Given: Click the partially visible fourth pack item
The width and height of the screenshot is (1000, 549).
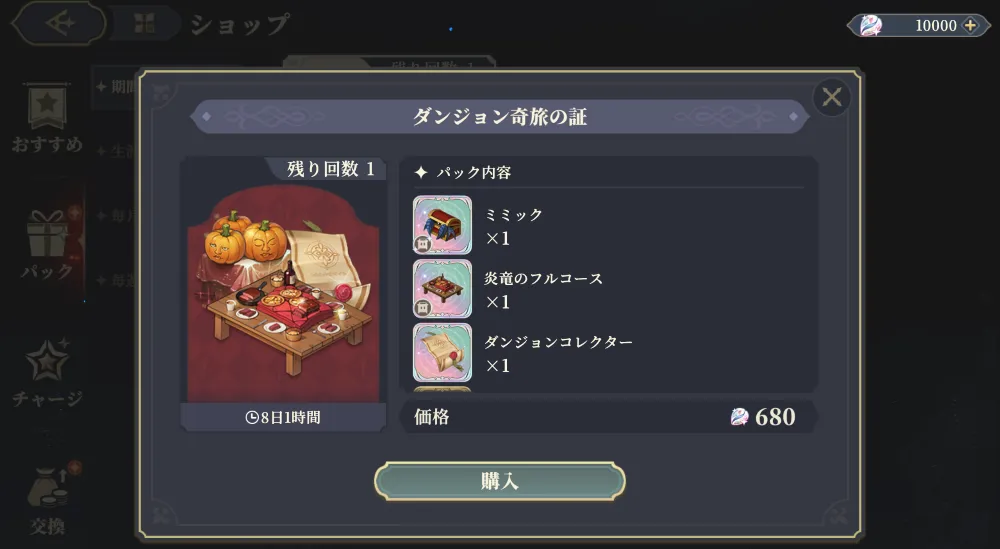Looking at the screenshot, I should 443,389.
